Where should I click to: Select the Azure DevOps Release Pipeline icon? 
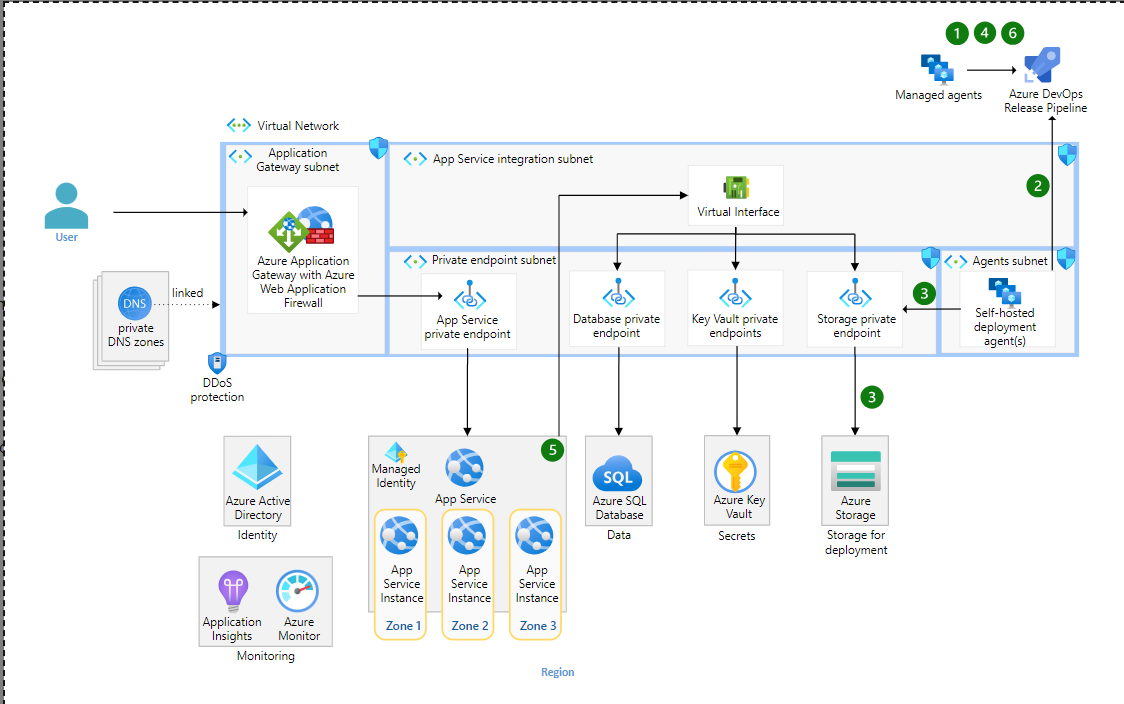[x=1042, y=66]
